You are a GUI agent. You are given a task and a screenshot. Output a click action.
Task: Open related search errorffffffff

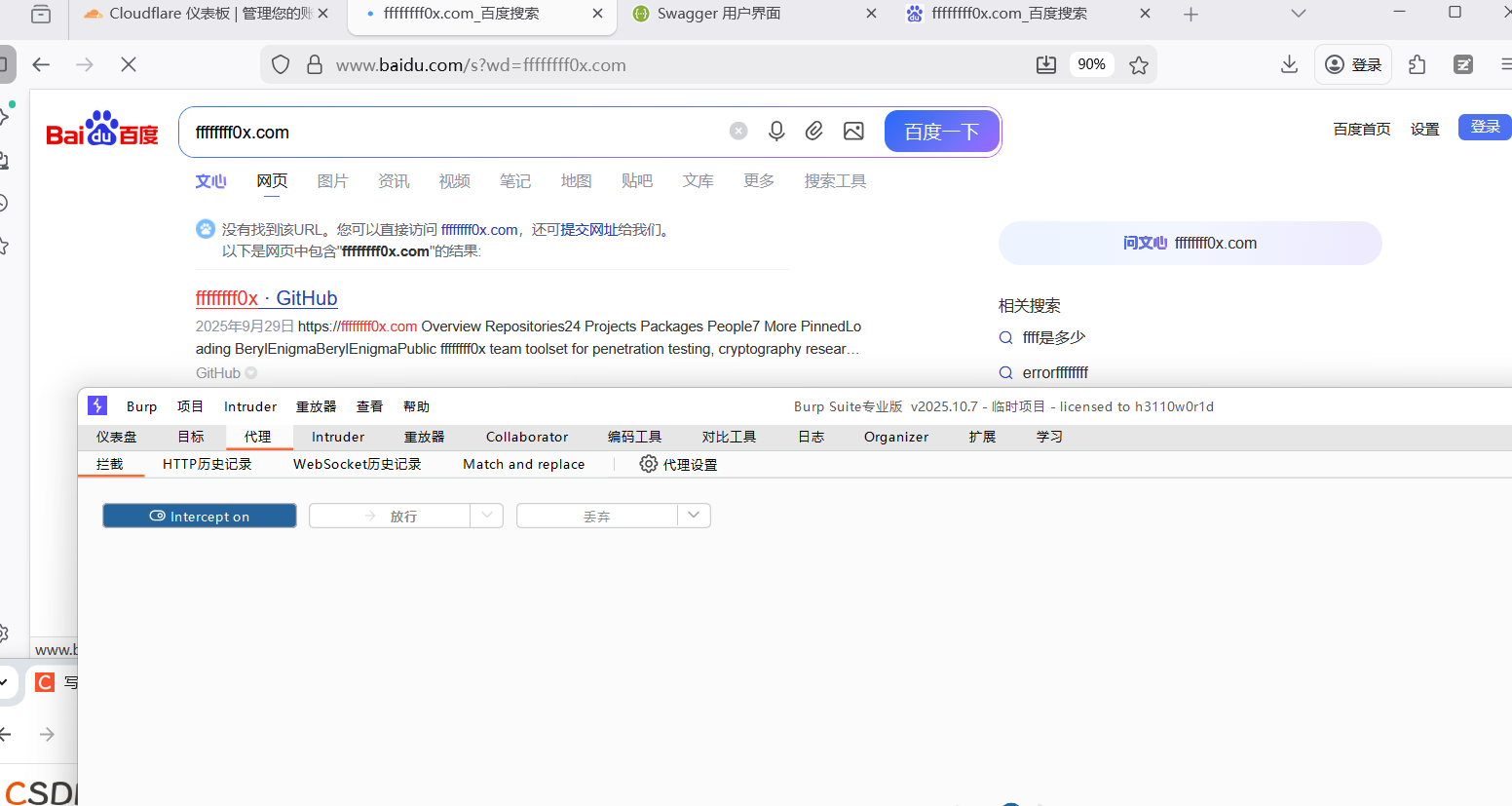[1055, 372]
